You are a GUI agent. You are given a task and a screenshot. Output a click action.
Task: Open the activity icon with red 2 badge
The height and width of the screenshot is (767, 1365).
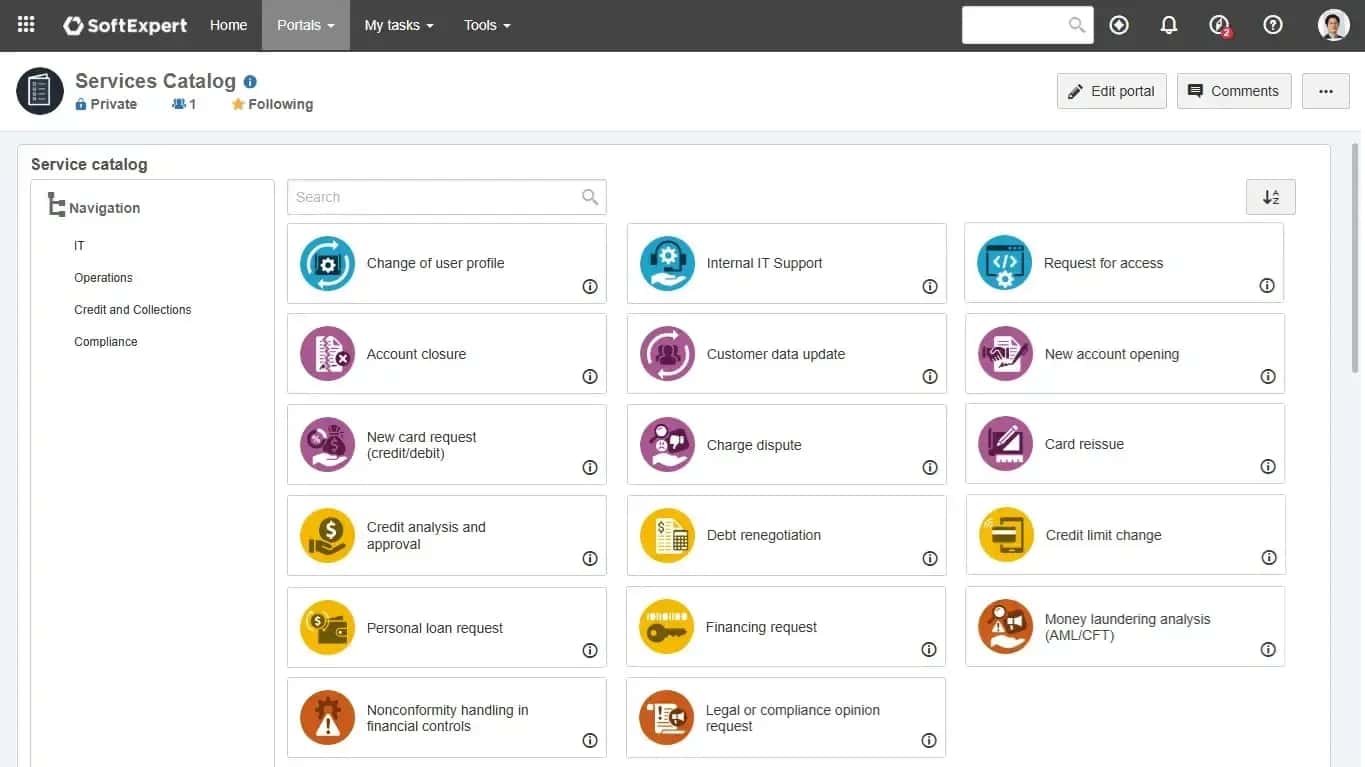coord(1220,26)
